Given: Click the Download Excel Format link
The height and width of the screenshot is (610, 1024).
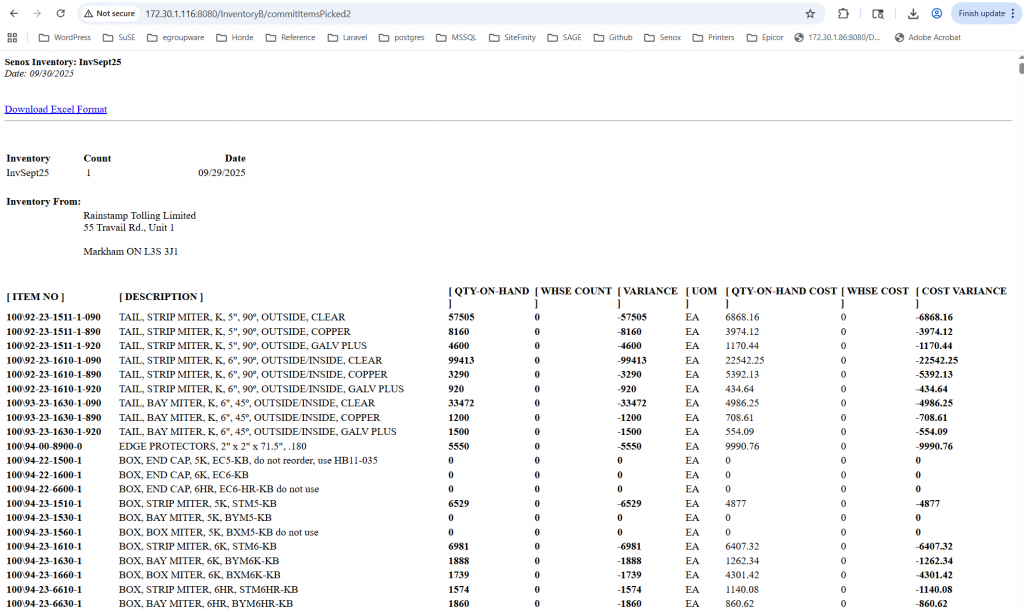Looking at the screenshot, I should click(56, 109).
